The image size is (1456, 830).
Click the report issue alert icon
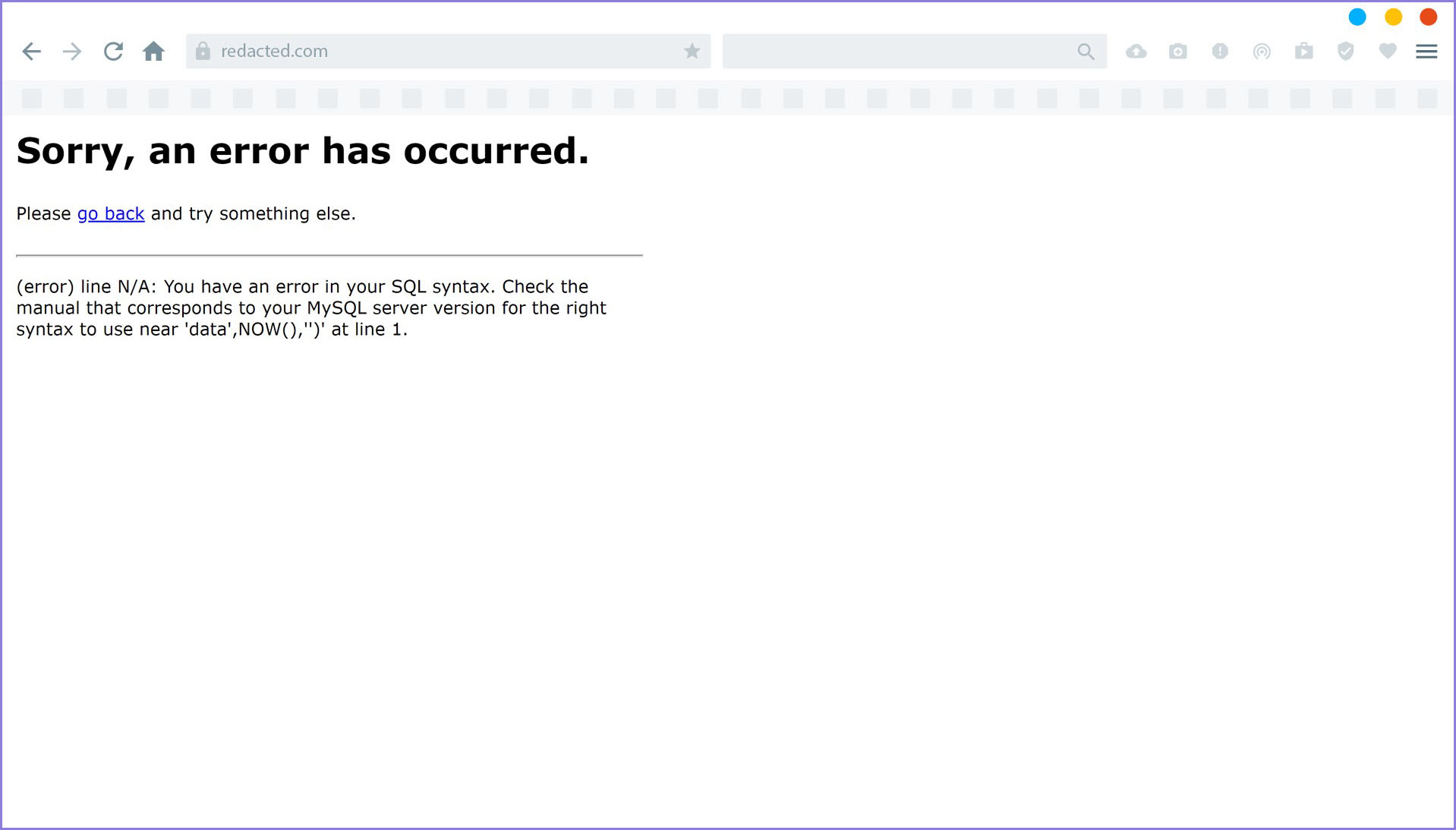1220,51
